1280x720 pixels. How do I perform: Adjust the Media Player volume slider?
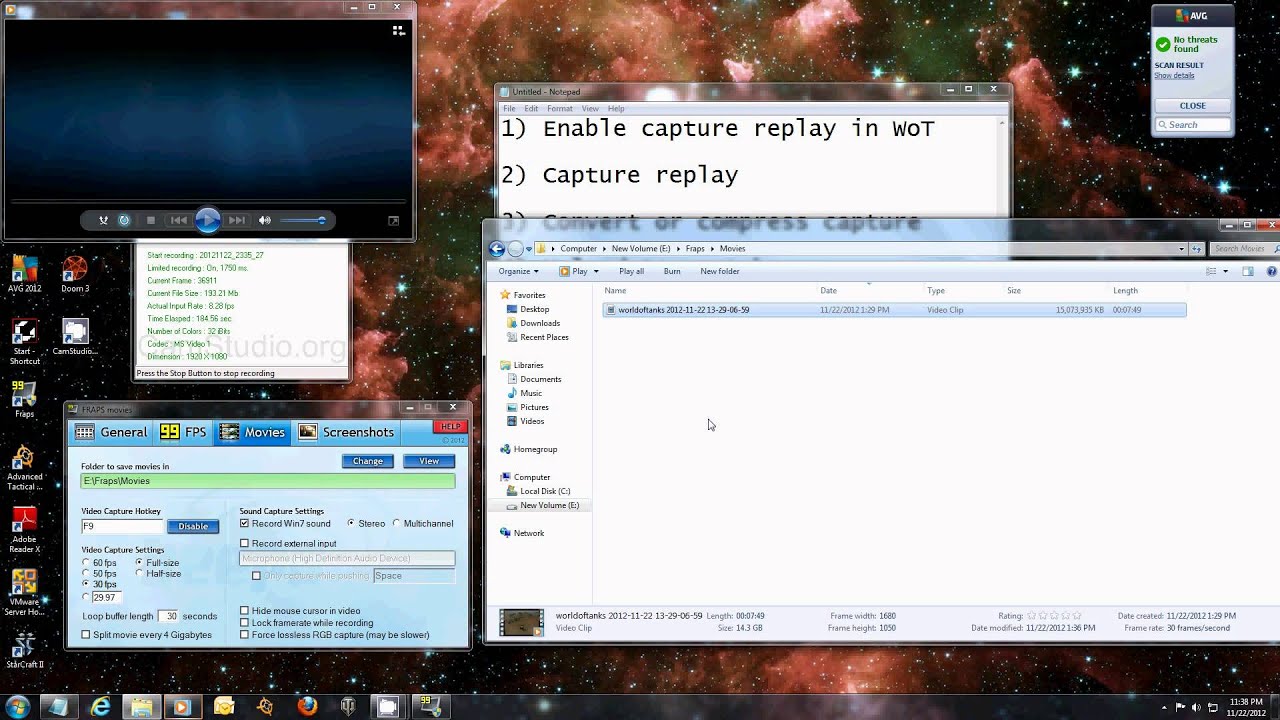(303, 220)
